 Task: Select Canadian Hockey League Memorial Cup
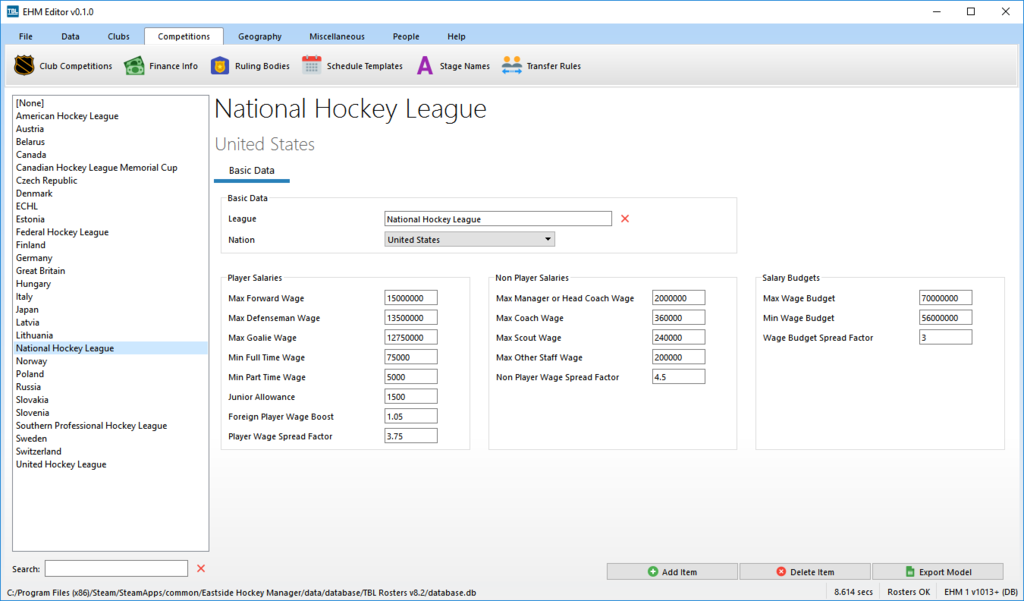(x=110, y=167)
